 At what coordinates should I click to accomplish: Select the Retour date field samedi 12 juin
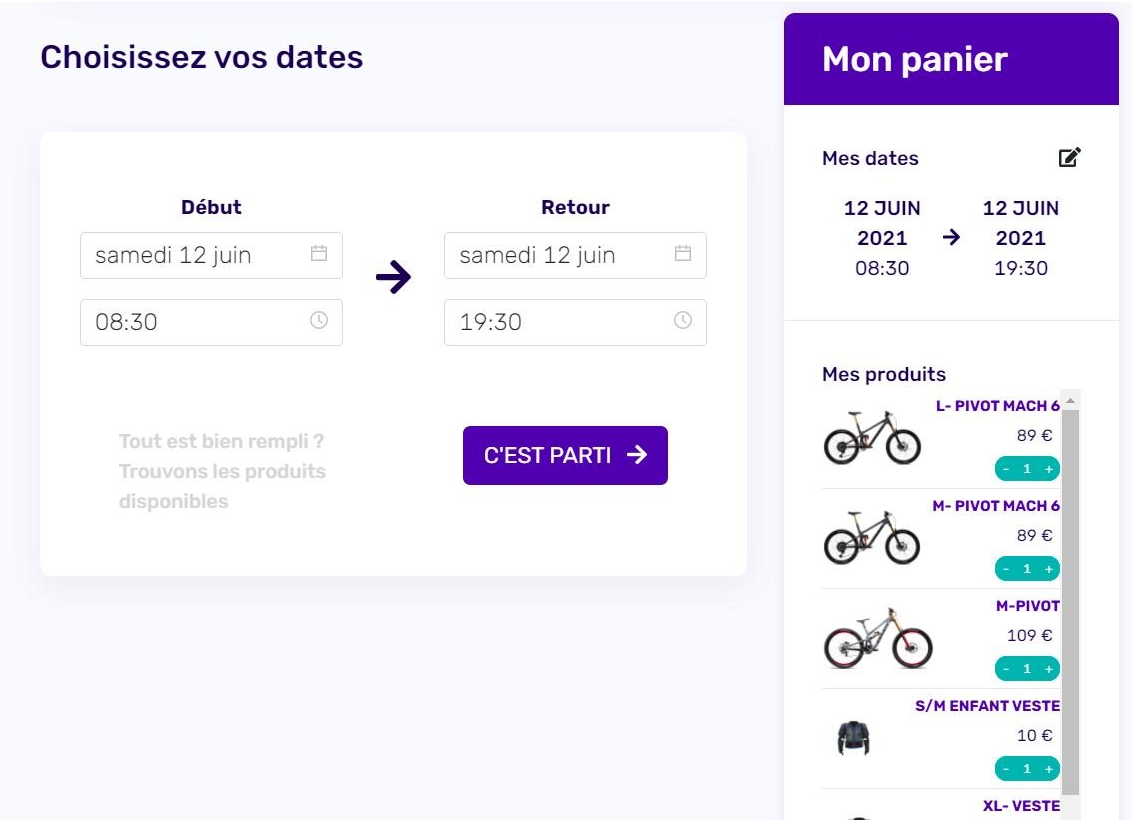coord(575,256)
